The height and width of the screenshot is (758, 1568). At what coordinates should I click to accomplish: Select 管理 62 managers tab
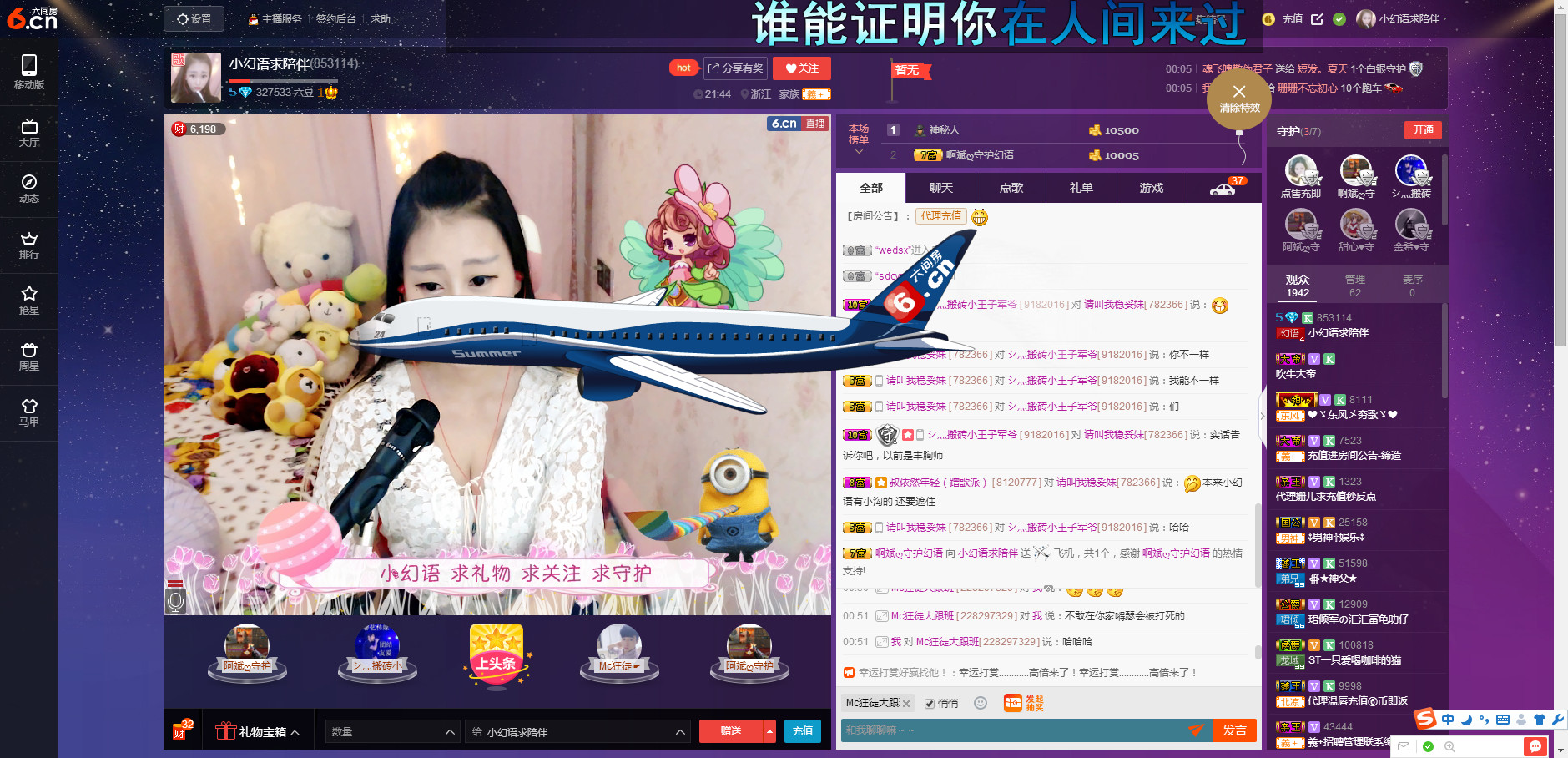point(1355,286)
